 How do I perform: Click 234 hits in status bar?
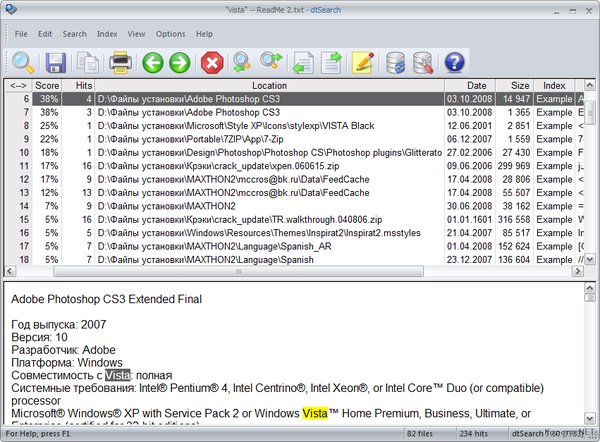pyautogui.click(x=474, y=434)
